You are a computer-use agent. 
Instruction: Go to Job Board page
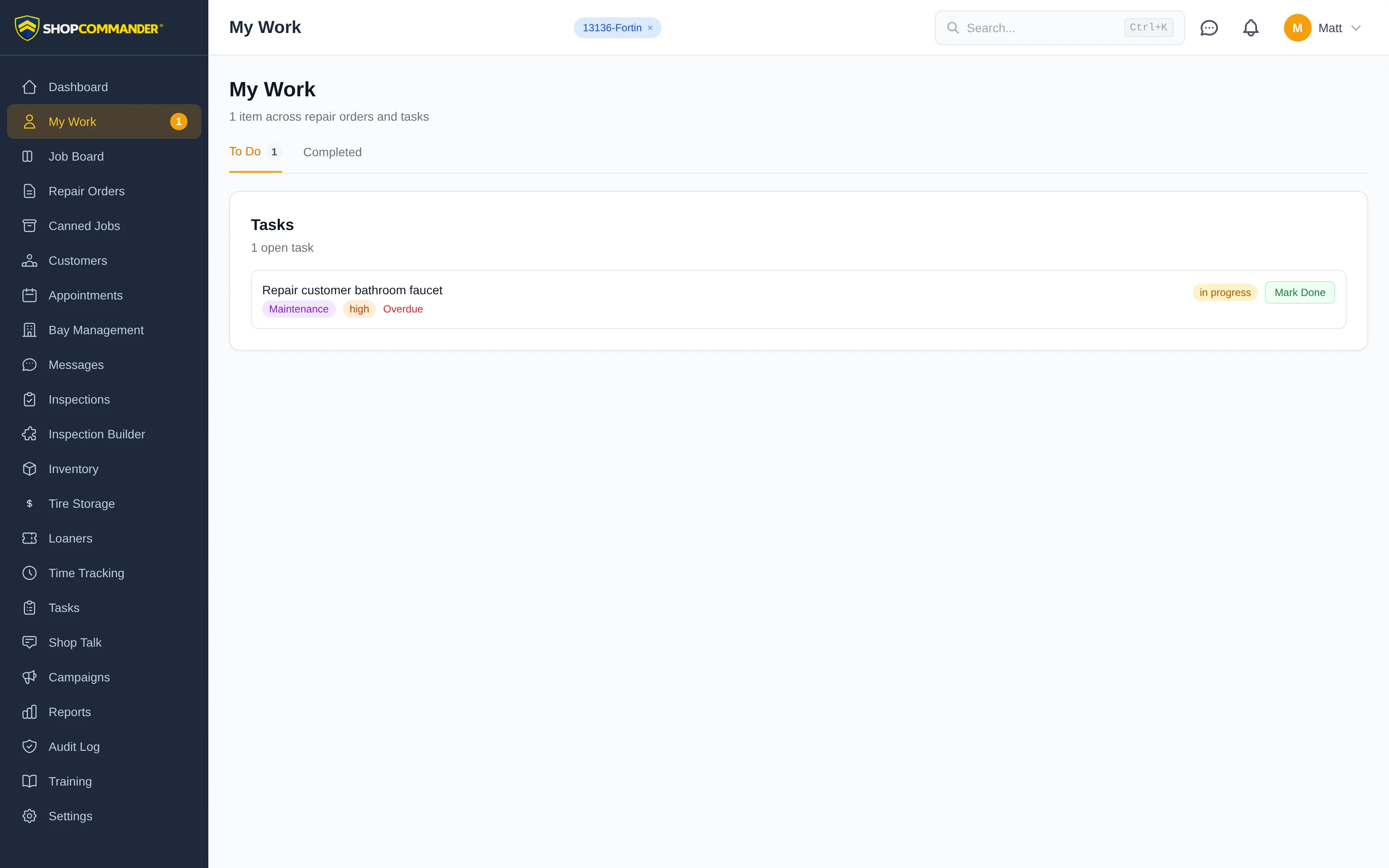(104, 157)
